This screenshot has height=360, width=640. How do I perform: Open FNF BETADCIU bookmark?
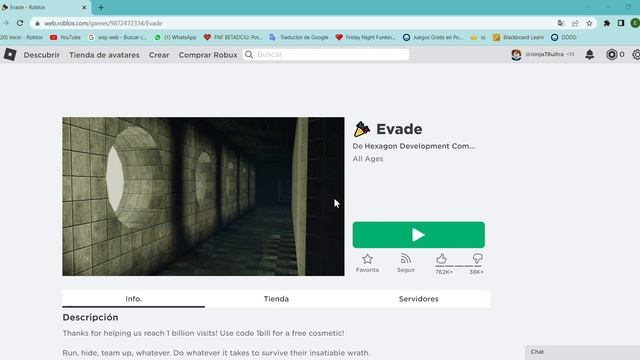[233, 37]
